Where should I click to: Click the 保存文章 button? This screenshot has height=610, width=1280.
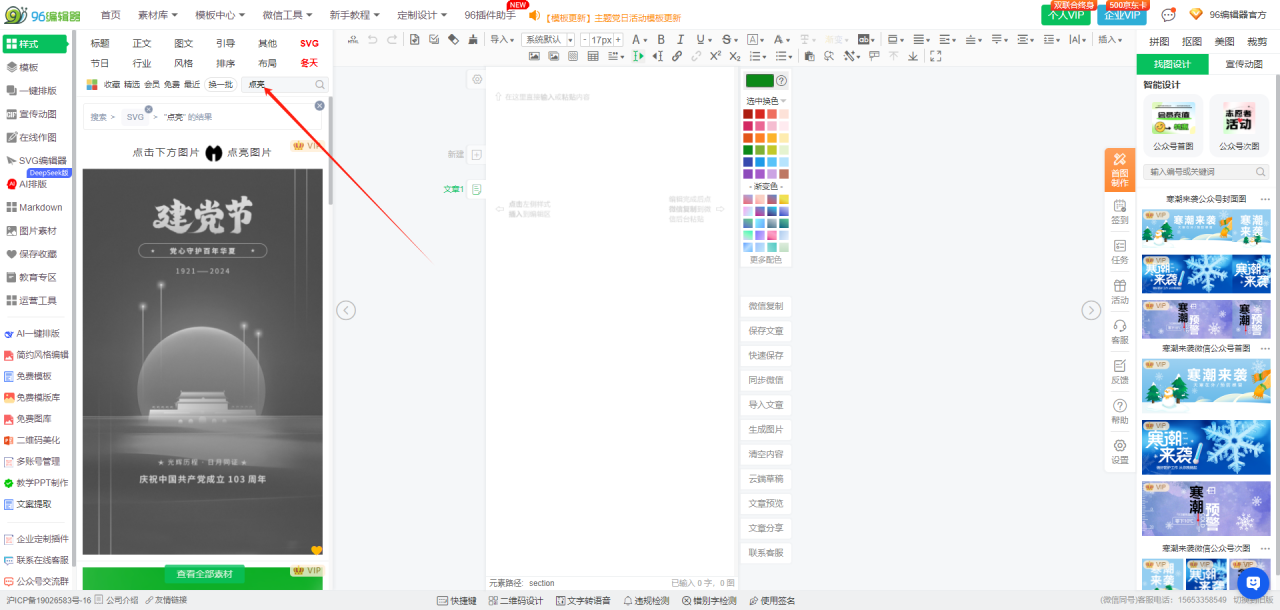click(766, 331)
